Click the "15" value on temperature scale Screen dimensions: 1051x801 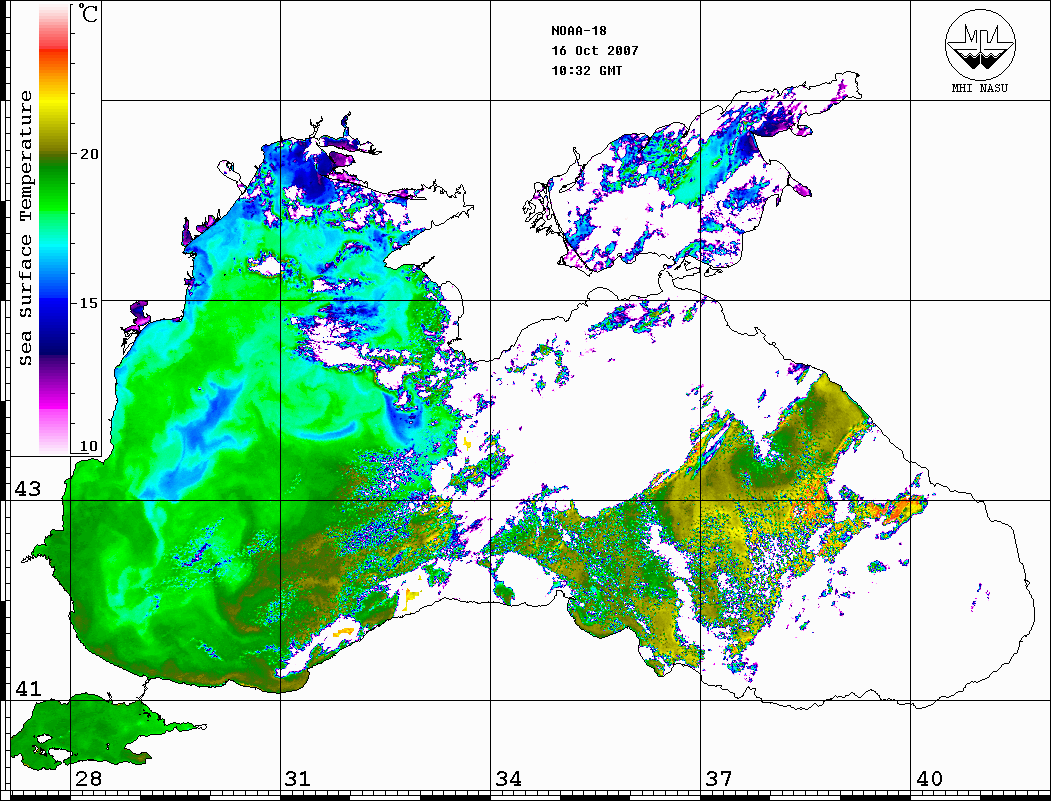pyautogui.click(x=88, y=303)
